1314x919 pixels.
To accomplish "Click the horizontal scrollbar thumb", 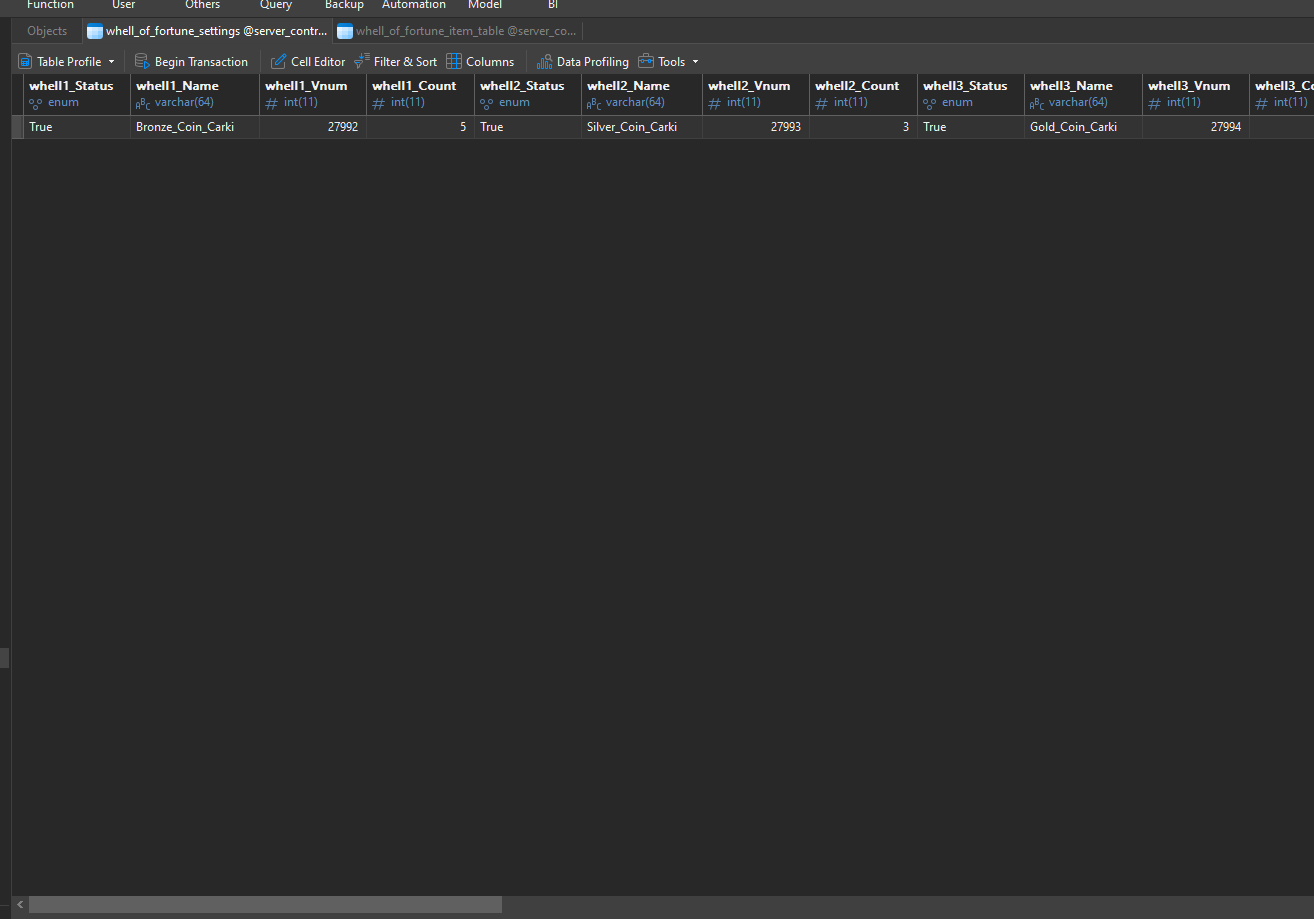I will pyautogui.click(x=265, y=905).
